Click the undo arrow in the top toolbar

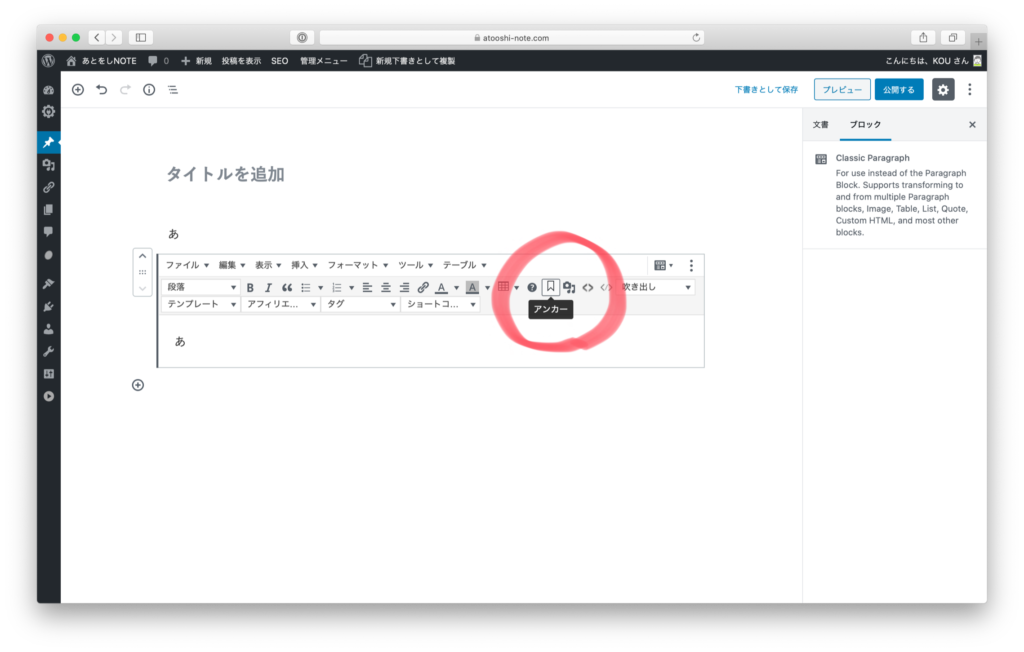tap(101, 89)
